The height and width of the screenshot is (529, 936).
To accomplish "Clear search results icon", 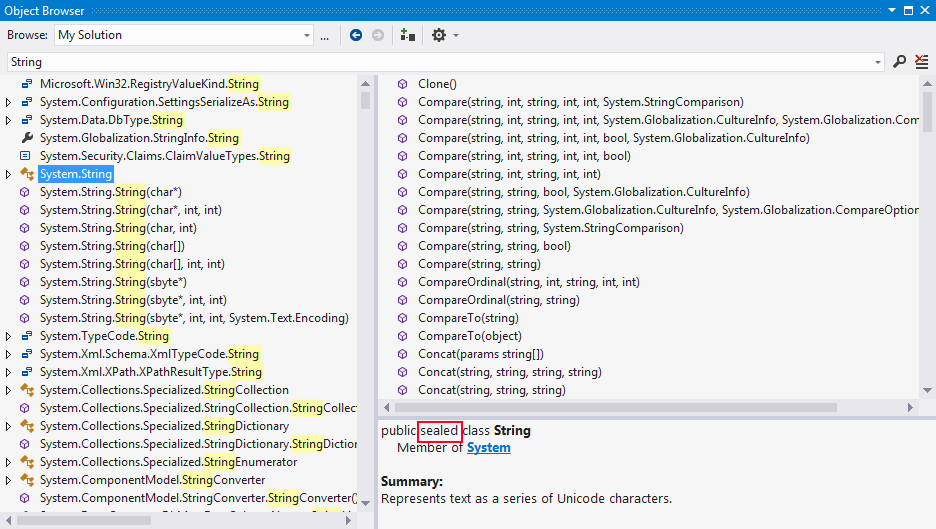I will point(922,61).
